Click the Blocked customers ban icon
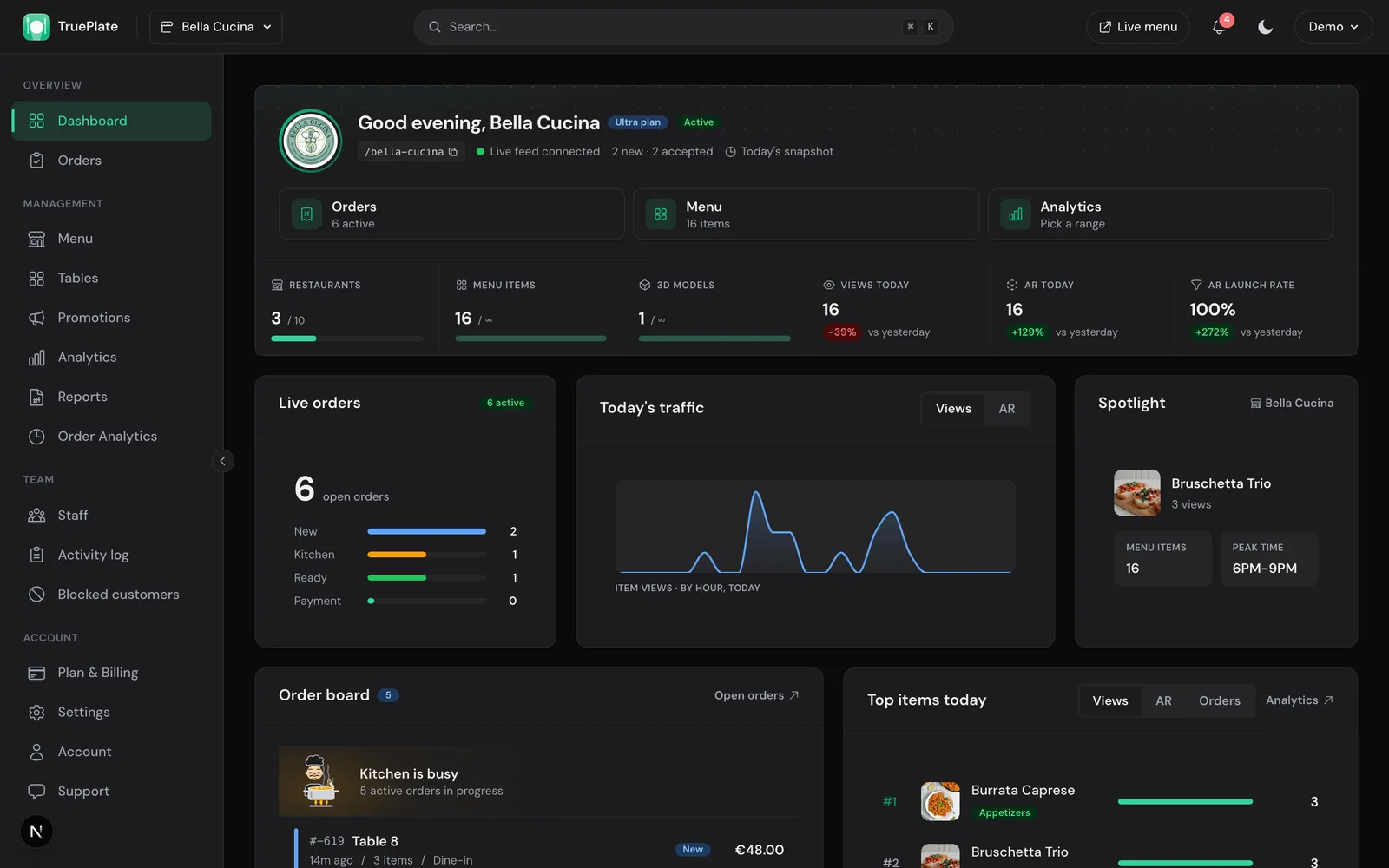Viewport: 1389px width, 868px height. tap(36, 595)
